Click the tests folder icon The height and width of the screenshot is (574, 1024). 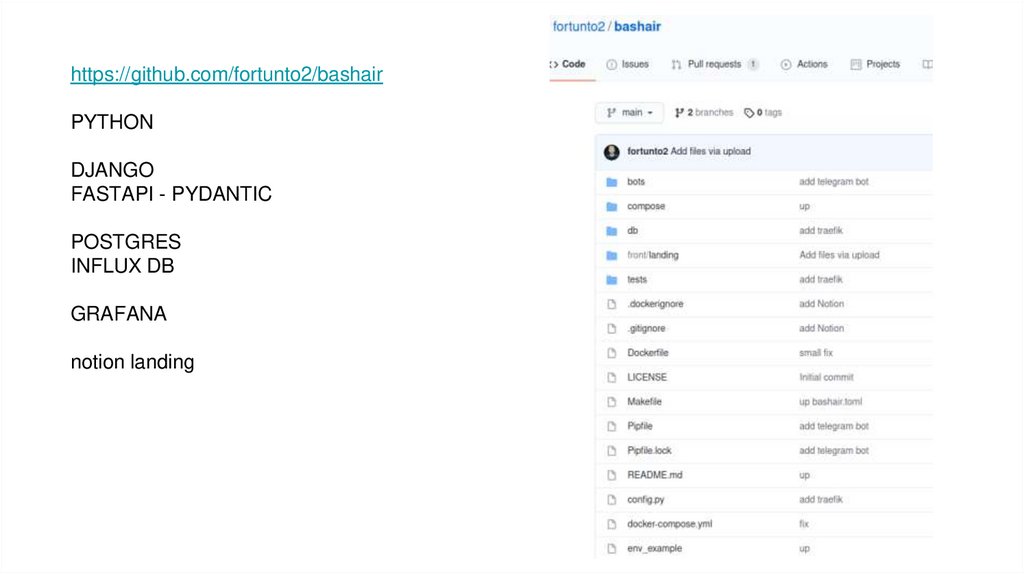611,280
